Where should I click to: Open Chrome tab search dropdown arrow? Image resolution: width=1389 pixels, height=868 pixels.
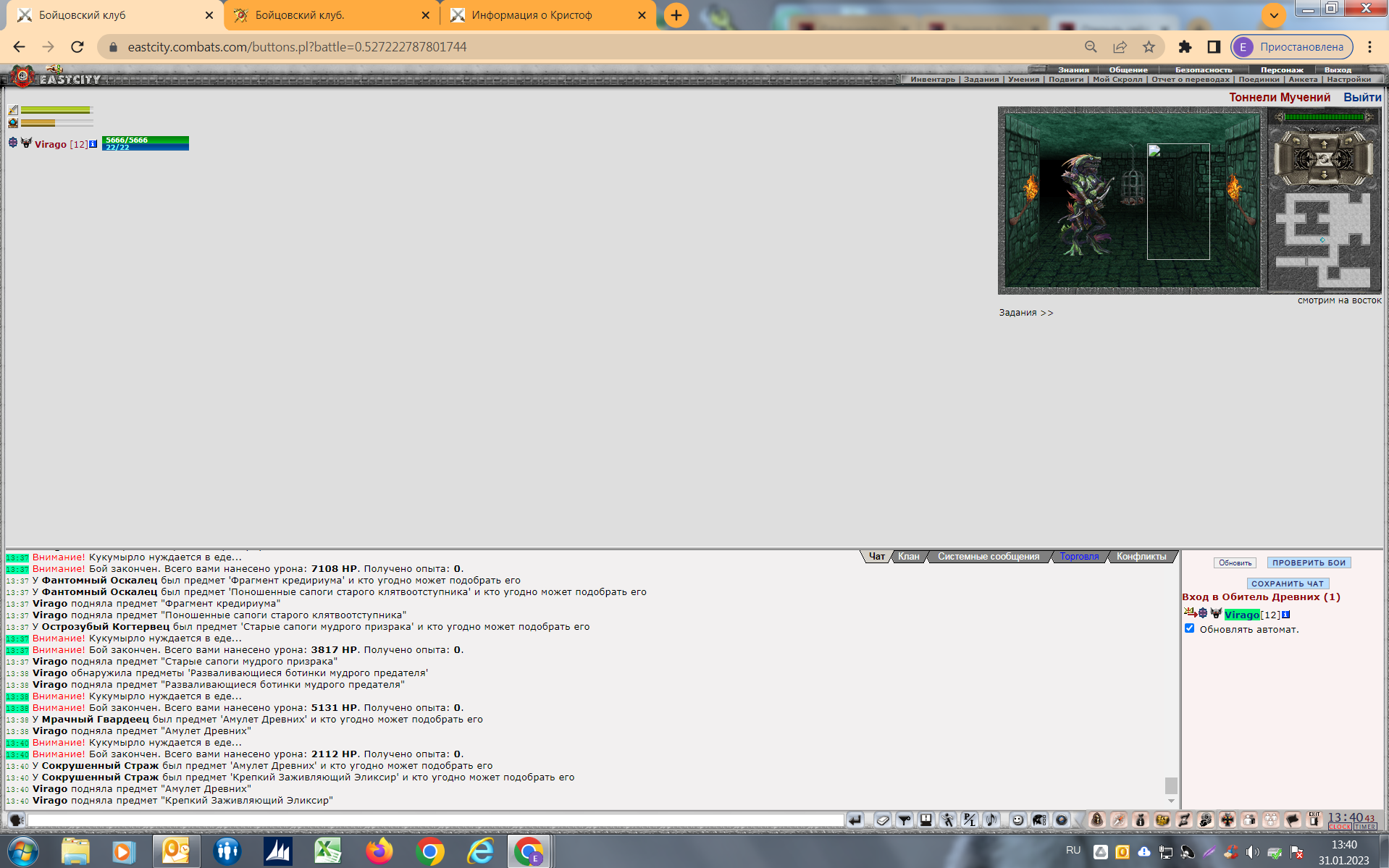point(1273,14)
